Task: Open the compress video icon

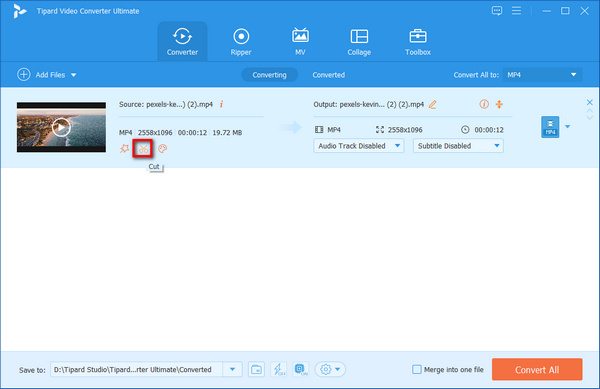Action: pyautogui.click(x=499, y=104)
